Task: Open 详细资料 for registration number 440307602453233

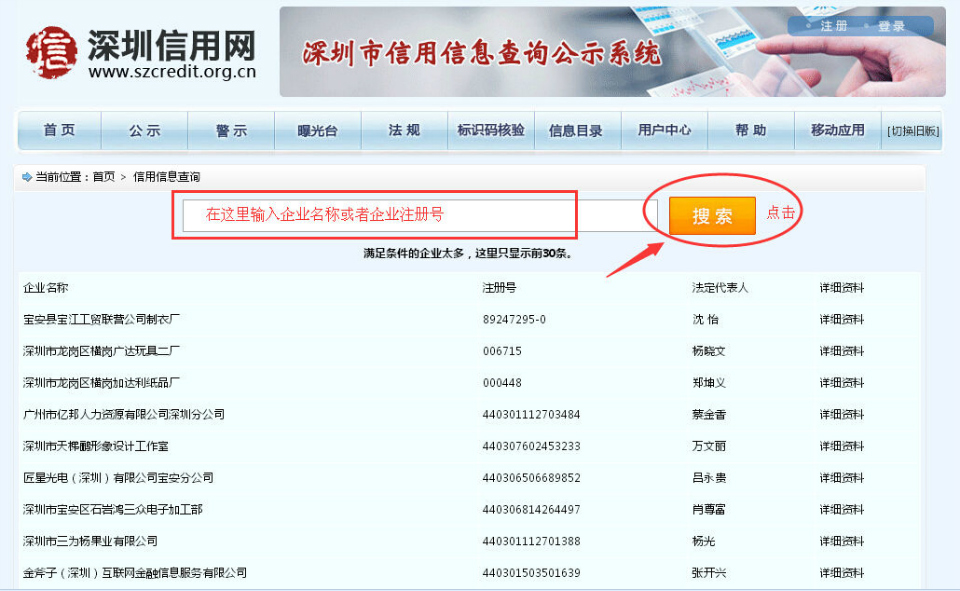Action: (x=842, y=446)
